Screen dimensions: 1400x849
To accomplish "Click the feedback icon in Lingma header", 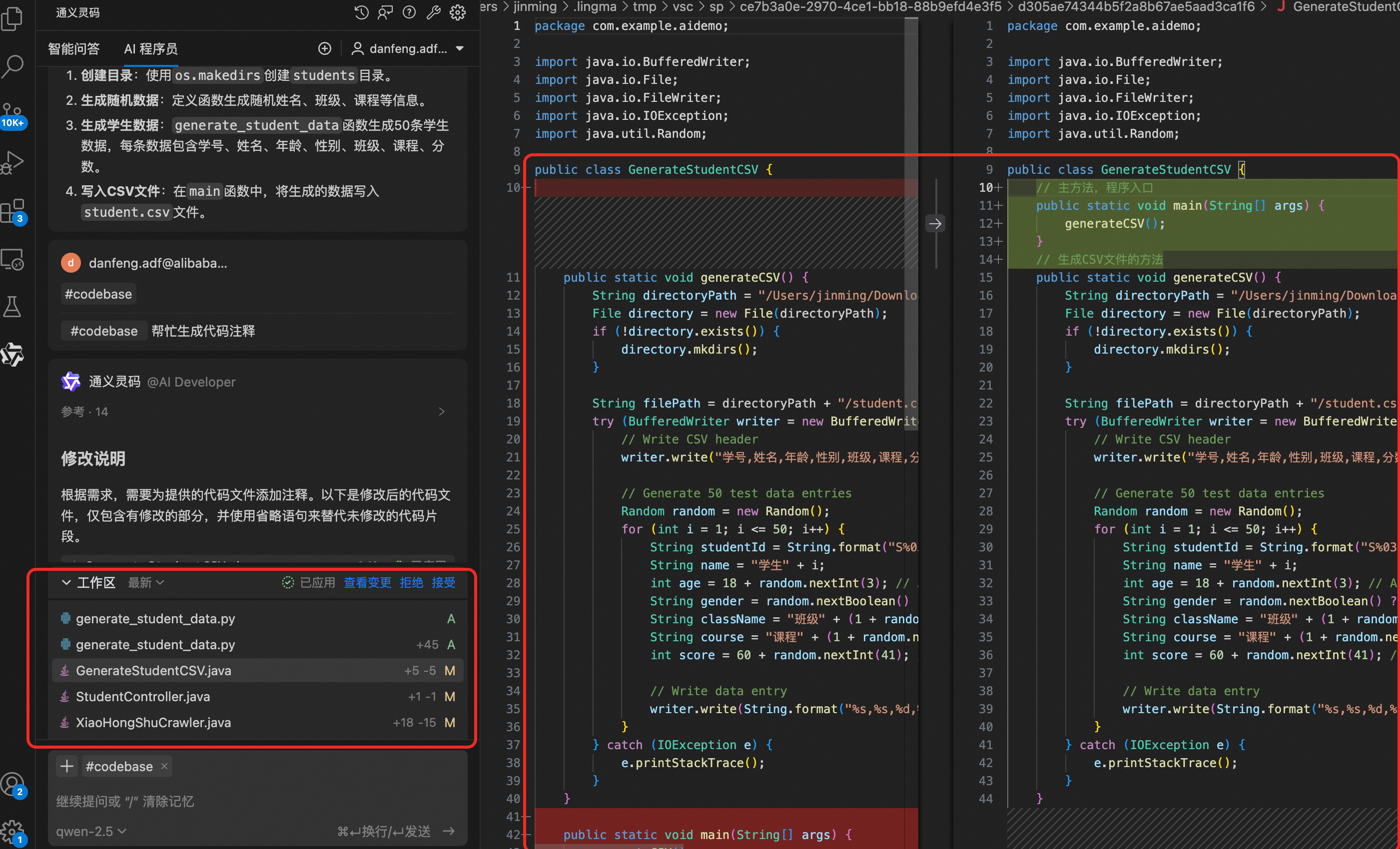I will 385,12.
